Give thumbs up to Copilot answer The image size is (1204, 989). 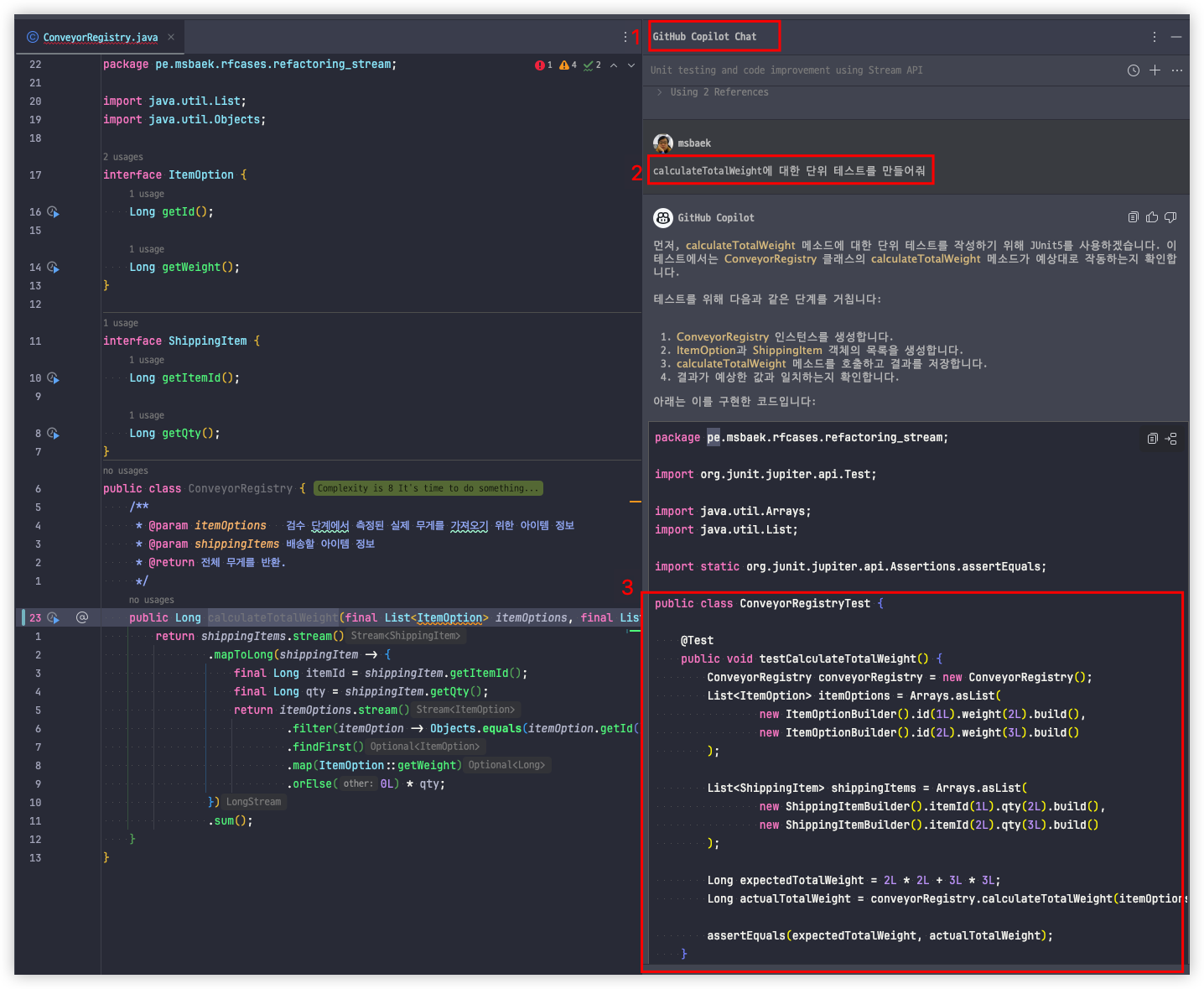coord(1152,217)
